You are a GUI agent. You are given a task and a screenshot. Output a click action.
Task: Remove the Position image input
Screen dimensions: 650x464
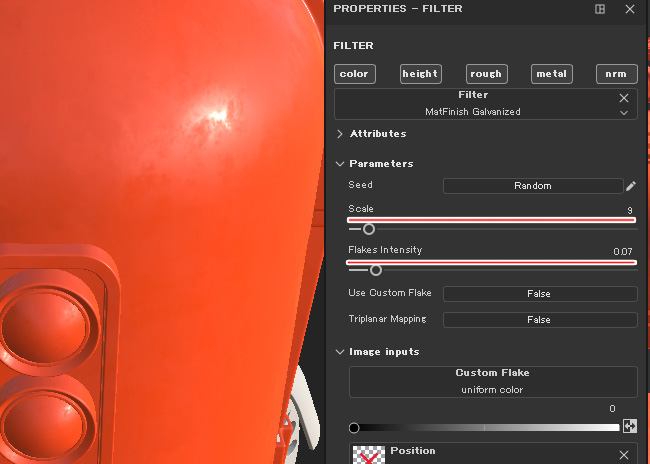(624, 455)
